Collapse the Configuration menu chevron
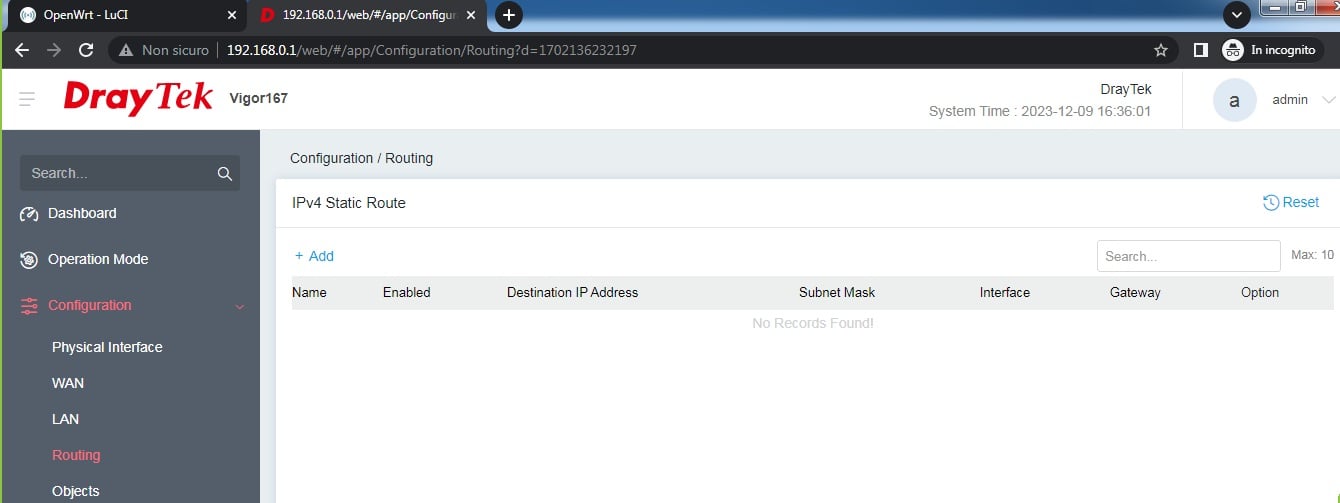 (x=240, y=306)
